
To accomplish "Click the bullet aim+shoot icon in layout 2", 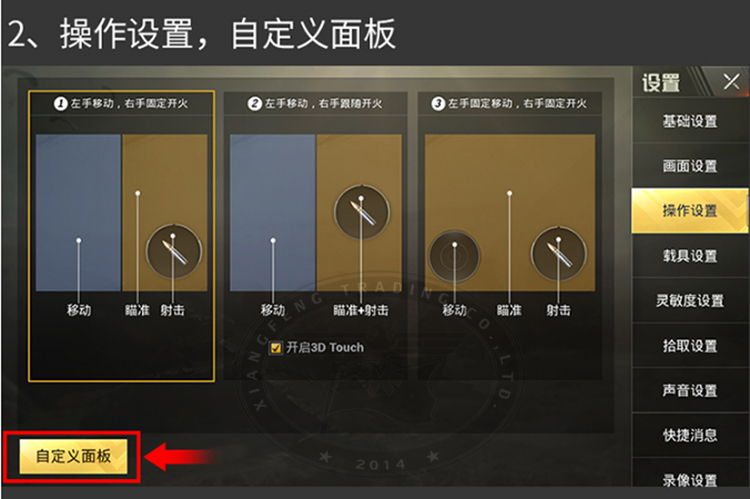I will (362, 212).
